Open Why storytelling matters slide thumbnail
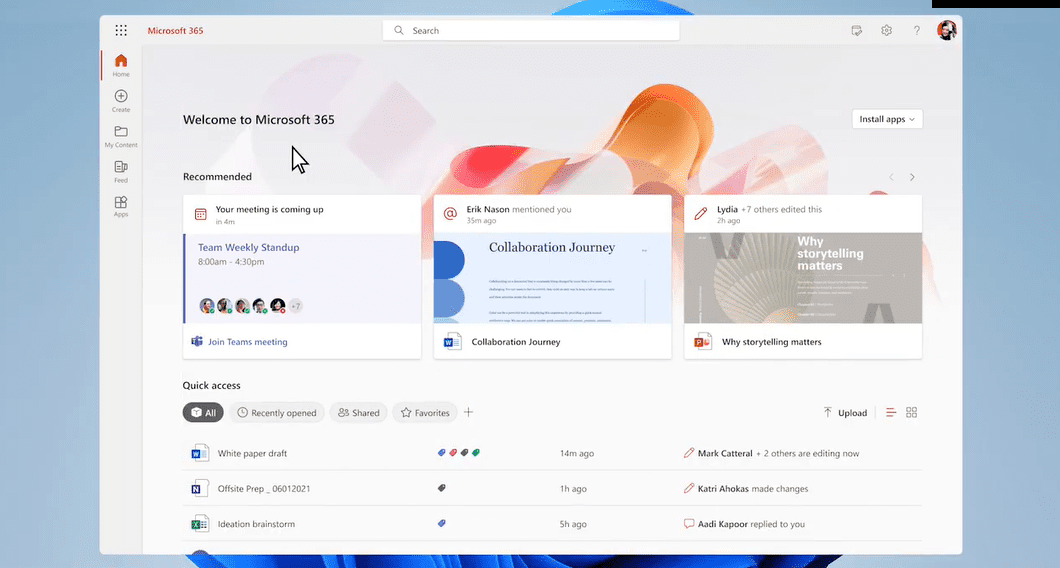1060x568 pixels. [803, 278]
